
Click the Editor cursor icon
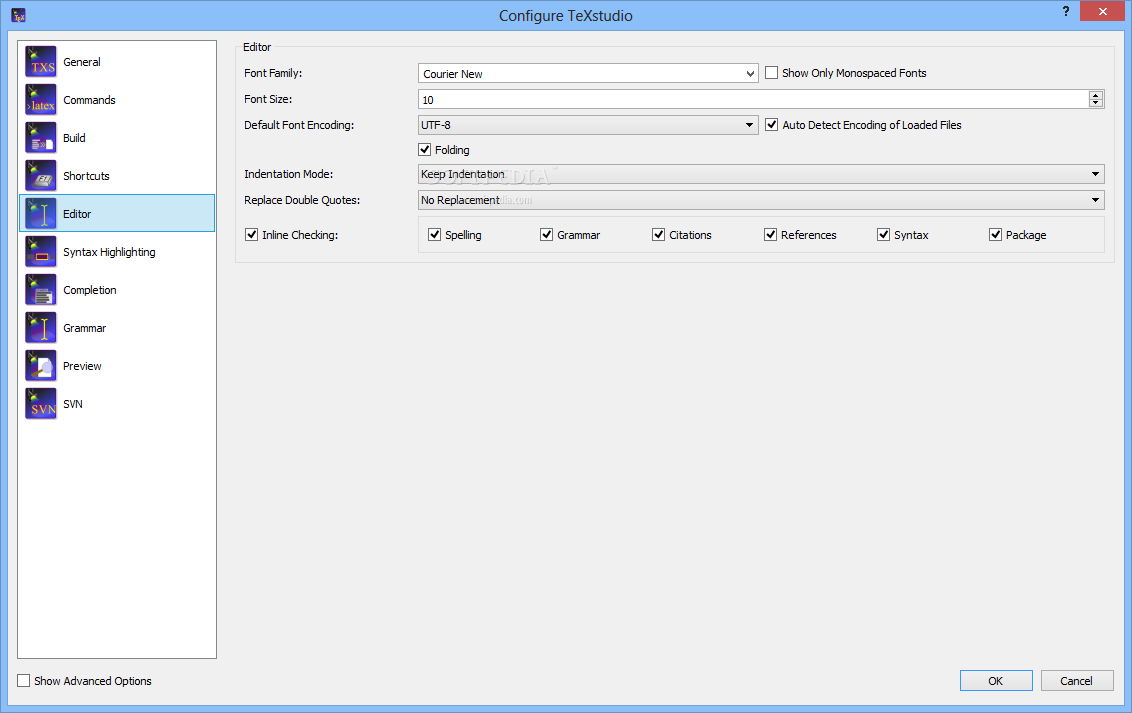(x=41, y=214)
